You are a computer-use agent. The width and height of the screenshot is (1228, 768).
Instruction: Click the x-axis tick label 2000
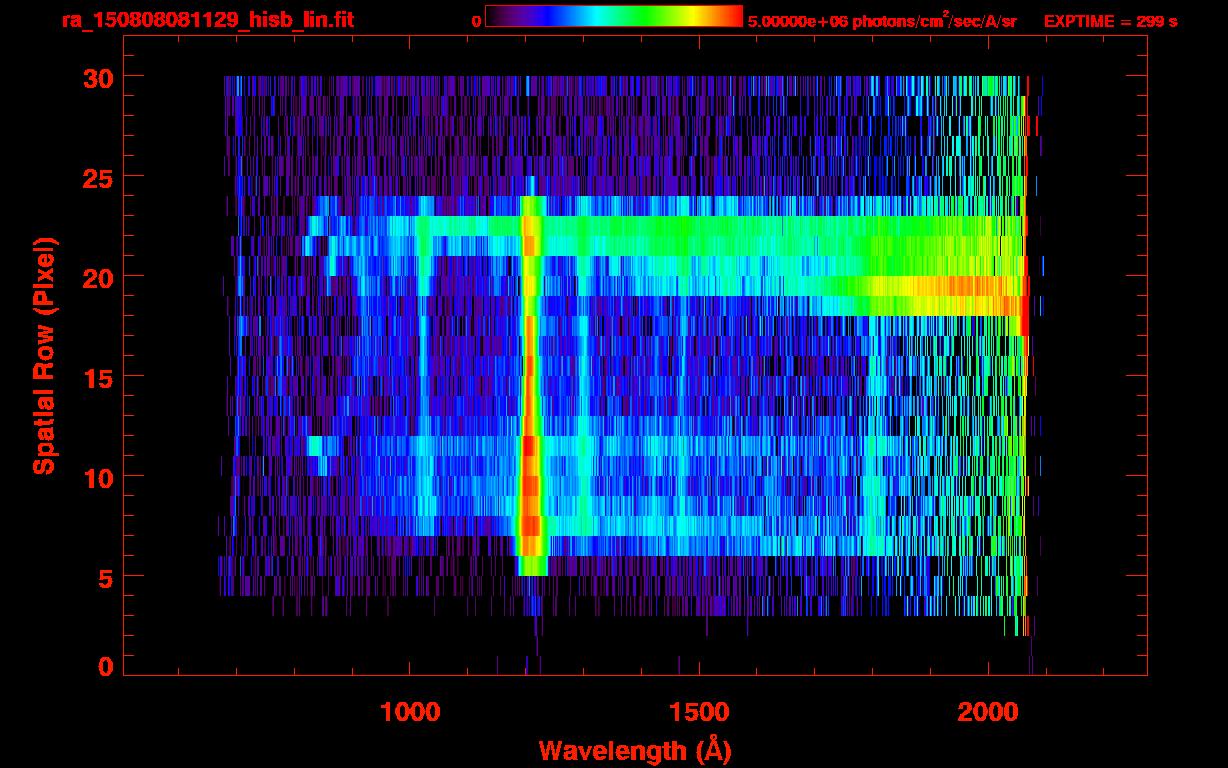point(987,711)
